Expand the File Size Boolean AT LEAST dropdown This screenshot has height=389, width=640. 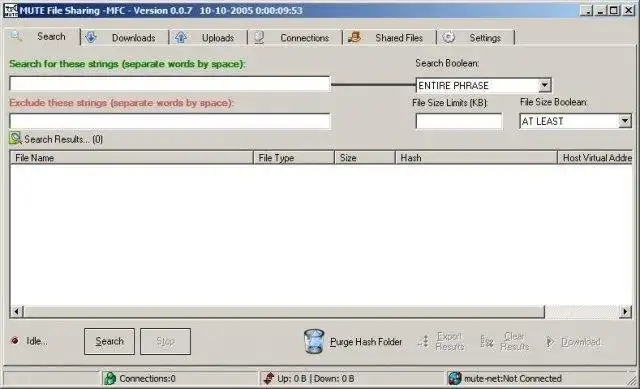[x=624, y=121]
